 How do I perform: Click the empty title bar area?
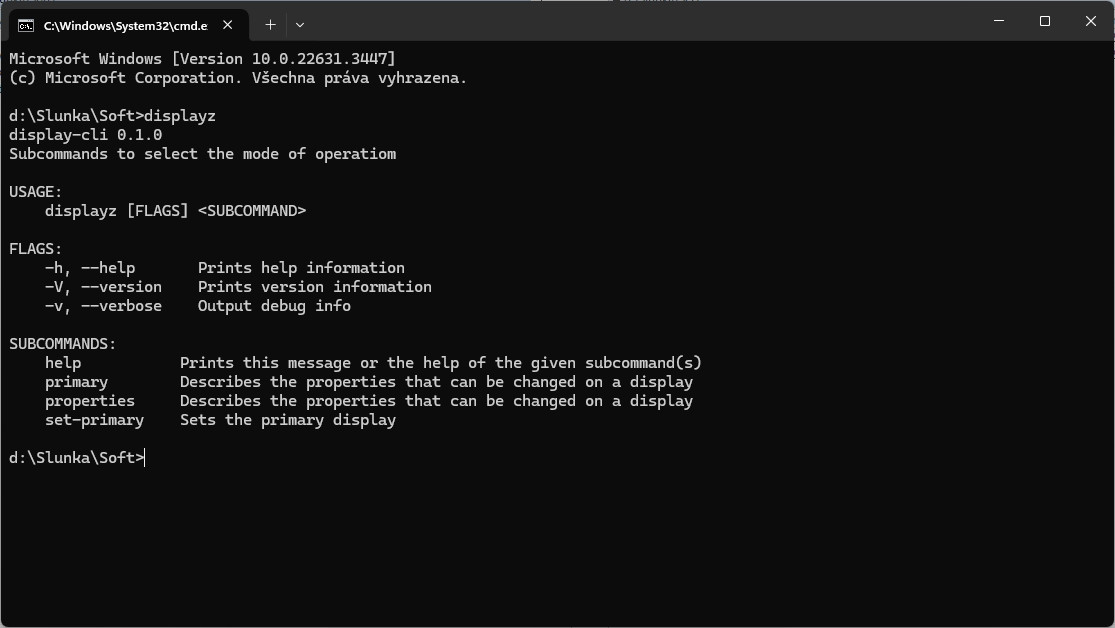640,21
